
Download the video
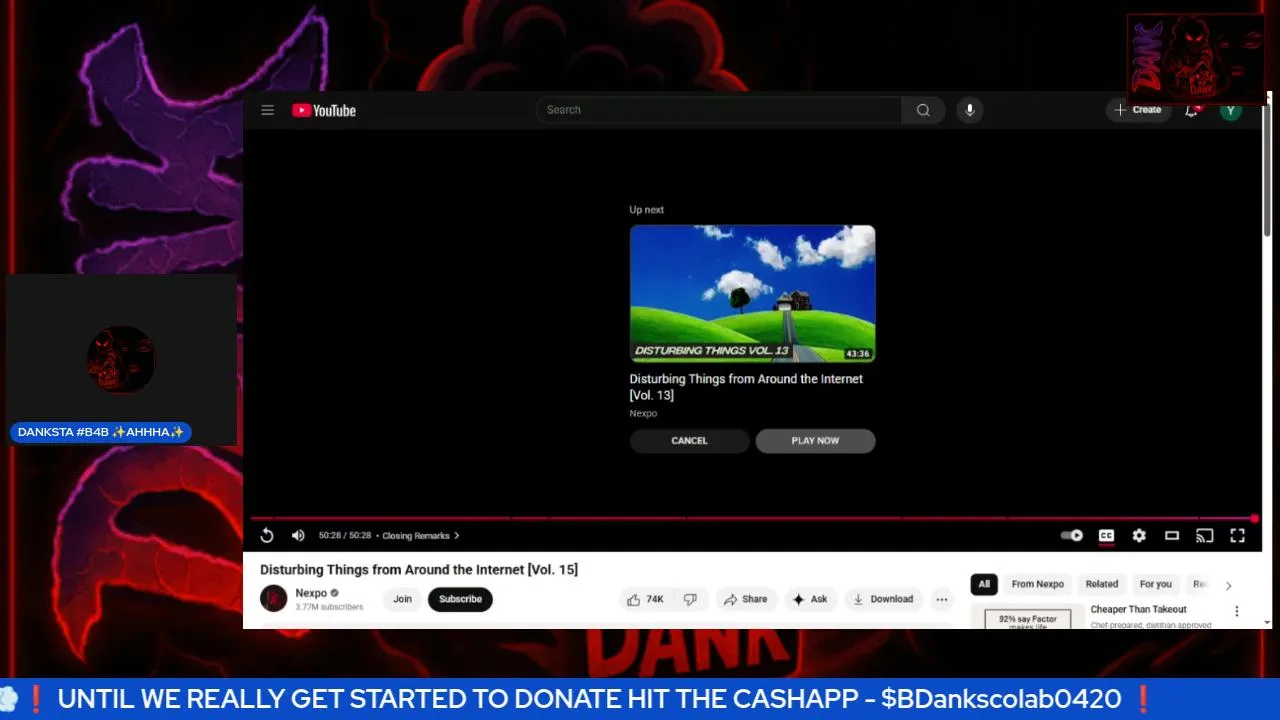(x=883, y=599)
